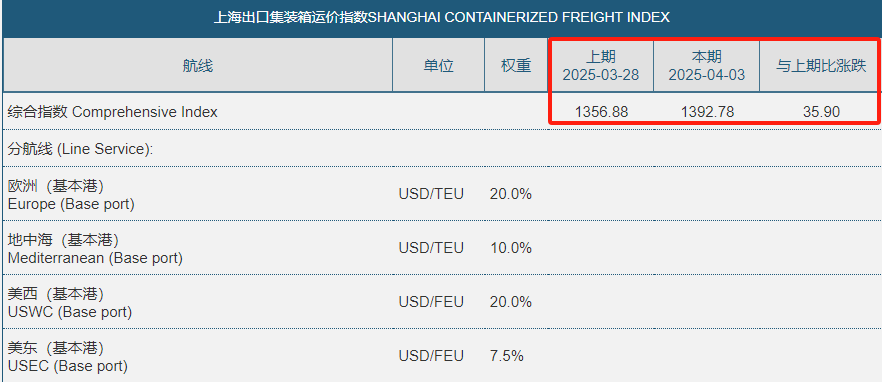The width and height of the screenshot is (882, 382).
Task: Select the 单位 column header
Action: tap(438, 66)
